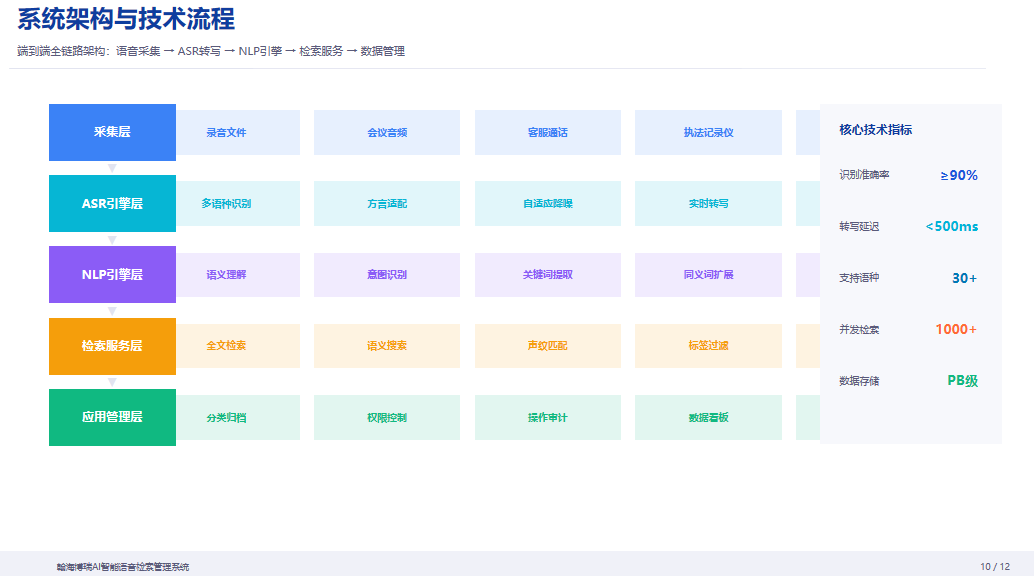This screenshot has width=1034, height=576.
Task: Select the 操作审计 card
Action: [548, 418]
